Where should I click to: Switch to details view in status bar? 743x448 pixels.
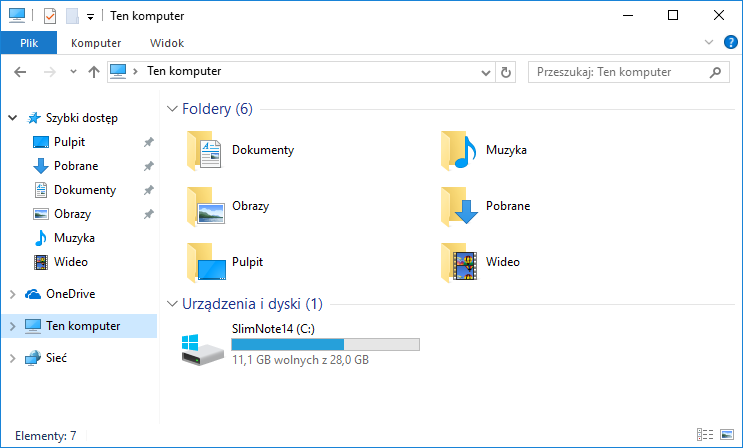click(706, 435)
